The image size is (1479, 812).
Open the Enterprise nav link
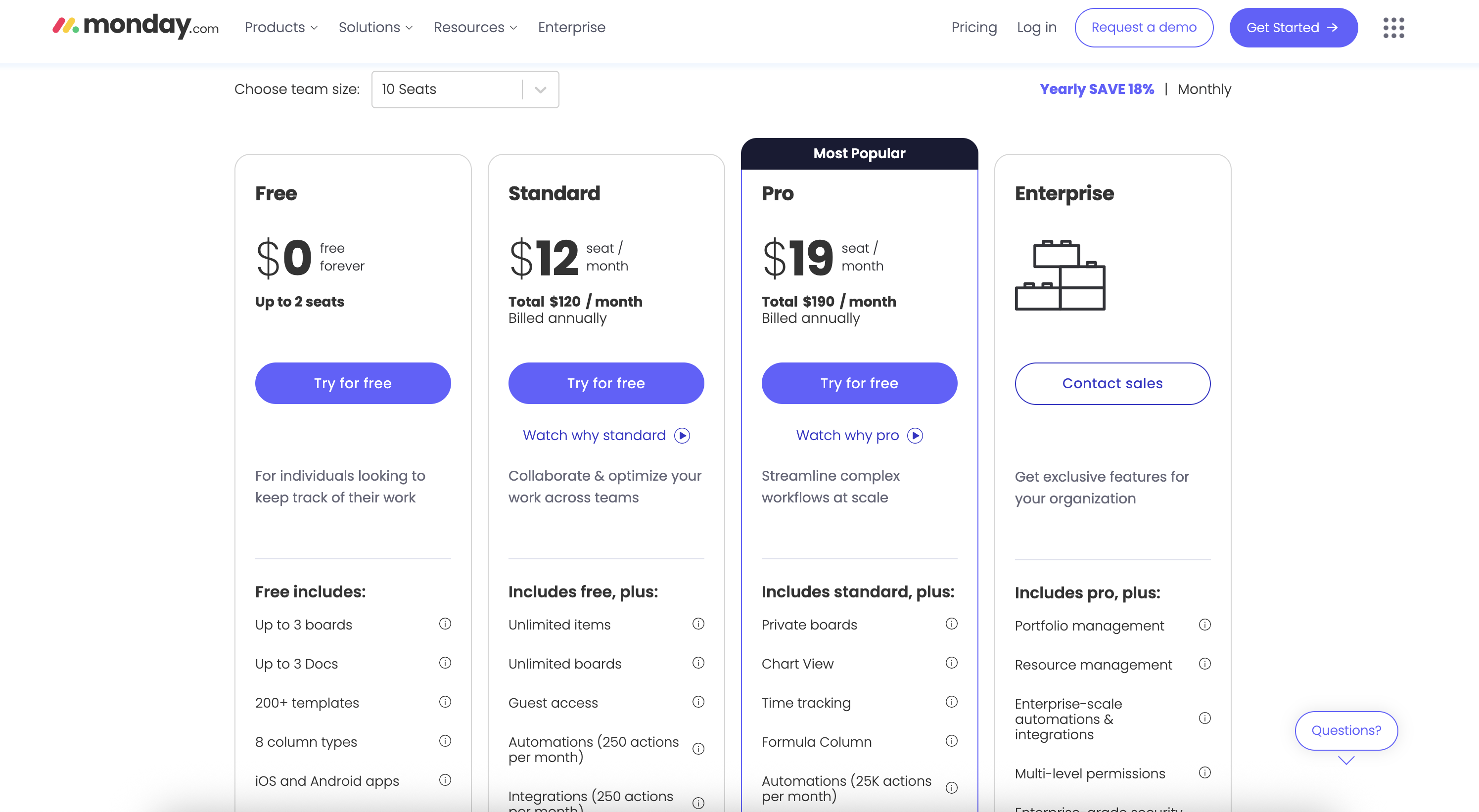coord(571,27)
